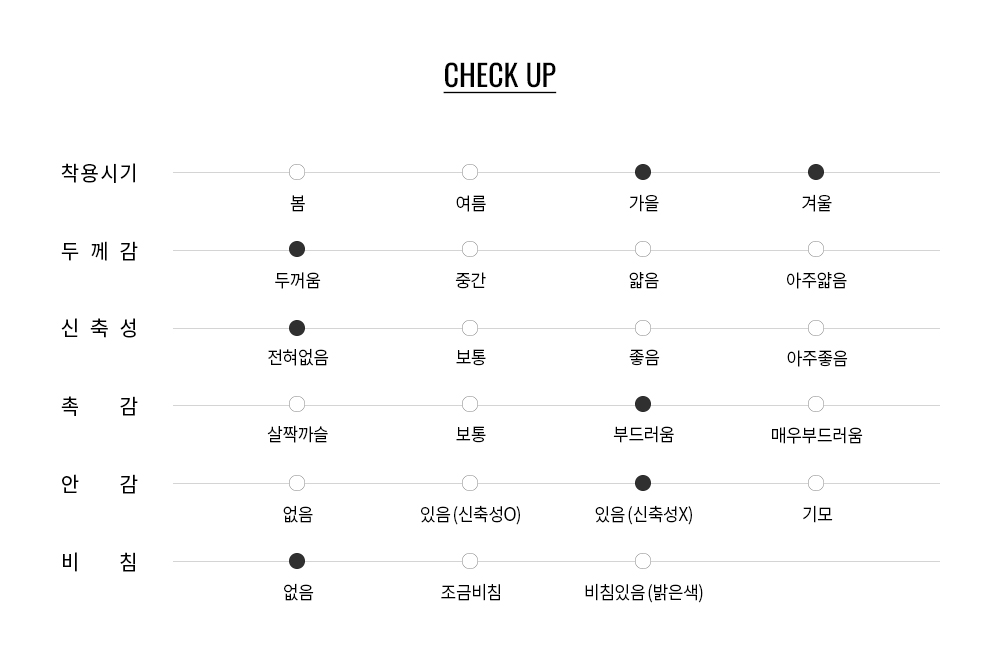The image size is (1000, 661).
Task: Click the 착용시기 row label
Action: click(99, 173)
